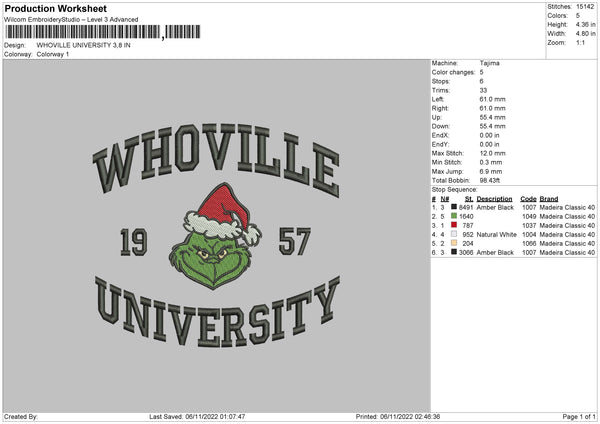Click the Width value 4.80 in
600x424 pixels.
[585, 34]
